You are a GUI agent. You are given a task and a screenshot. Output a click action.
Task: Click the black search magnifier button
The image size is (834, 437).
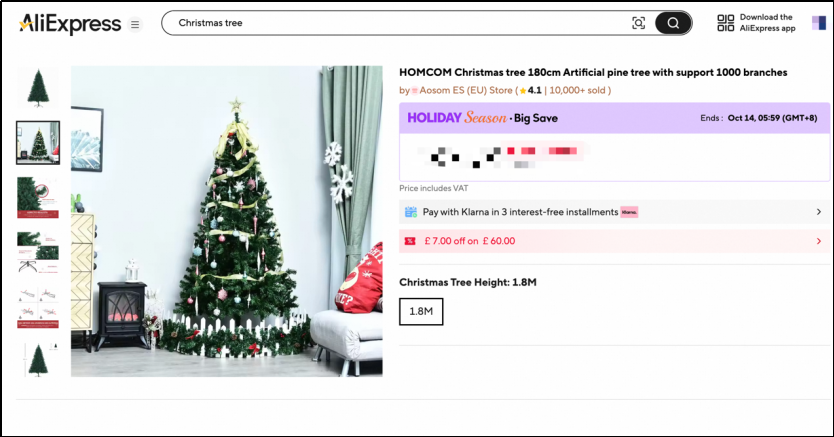point(673,23)
